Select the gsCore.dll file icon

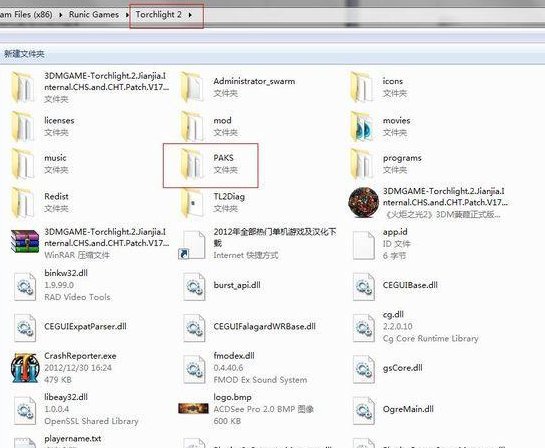click(x=364, y=369)
